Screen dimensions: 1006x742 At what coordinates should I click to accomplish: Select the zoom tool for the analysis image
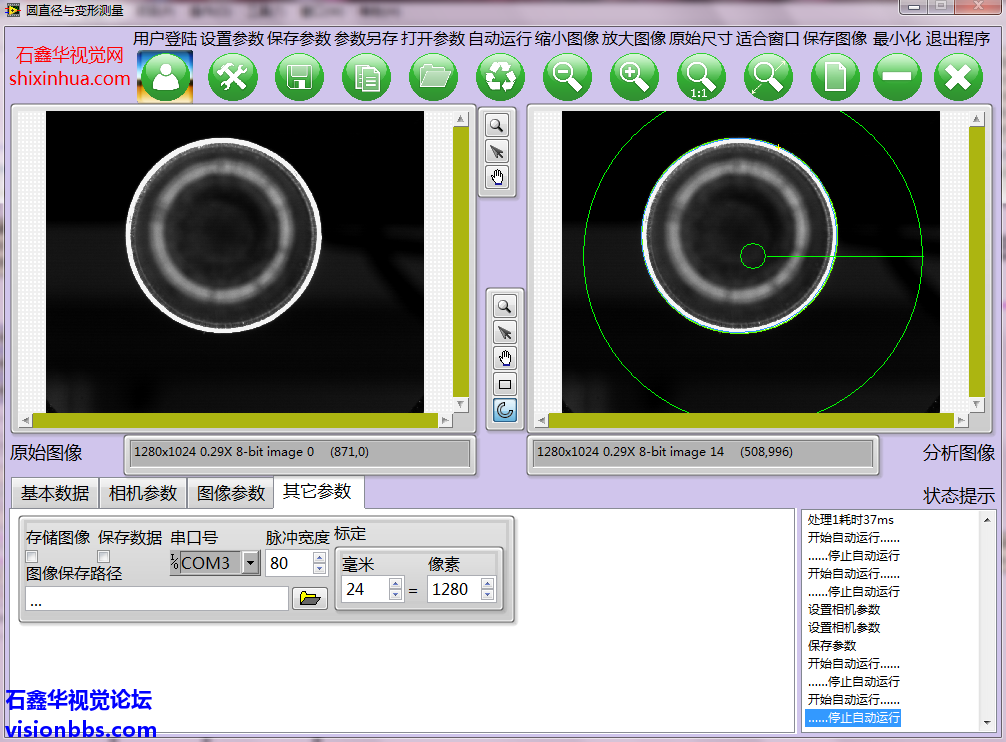point(505,306)
